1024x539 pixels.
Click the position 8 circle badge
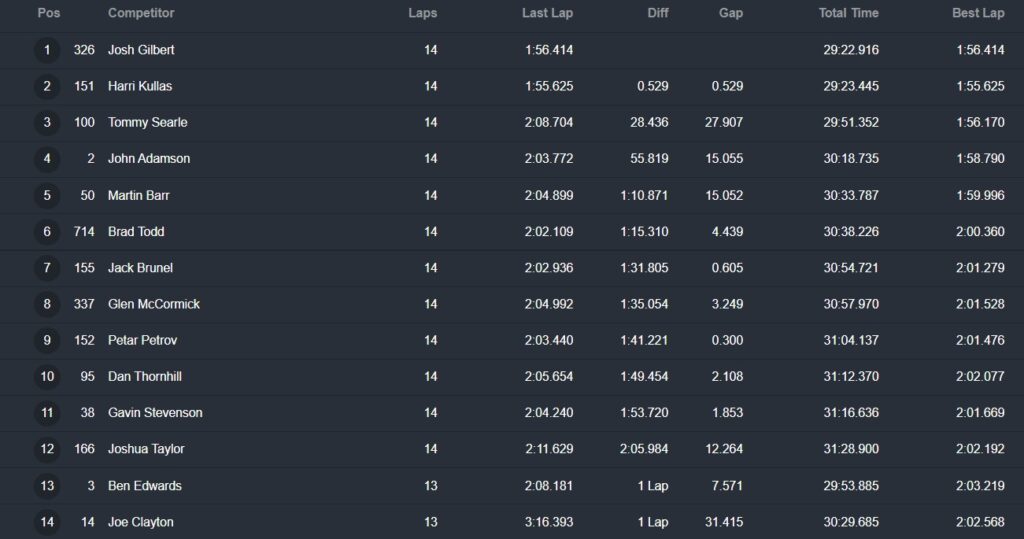[47, 304]
